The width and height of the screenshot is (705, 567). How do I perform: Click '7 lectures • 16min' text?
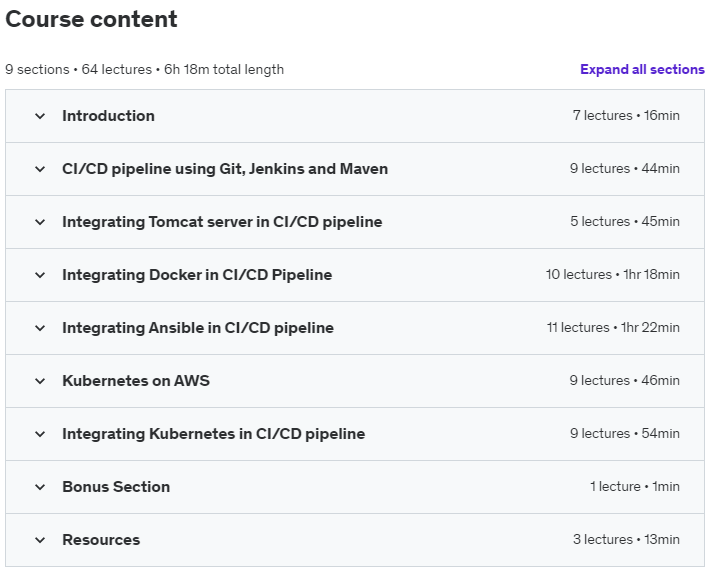click(x=626, y=116)
